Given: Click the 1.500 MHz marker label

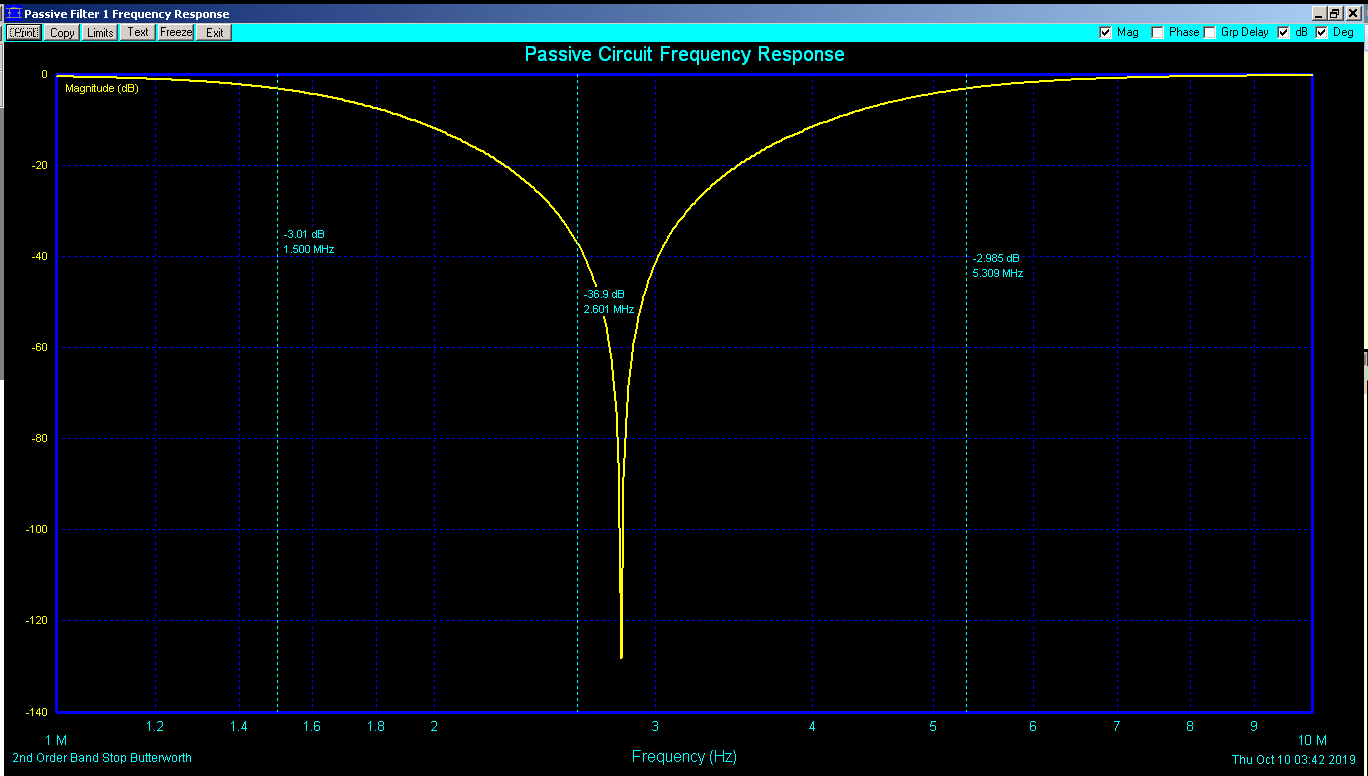Looking at the screenshot, I should (309, 248).
